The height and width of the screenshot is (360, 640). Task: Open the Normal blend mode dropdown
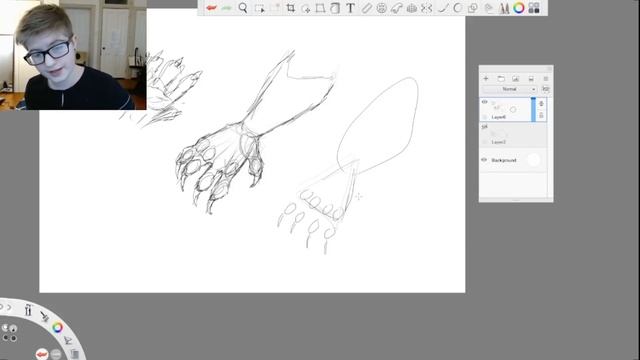pyautogui.click(x=509, y=89)
